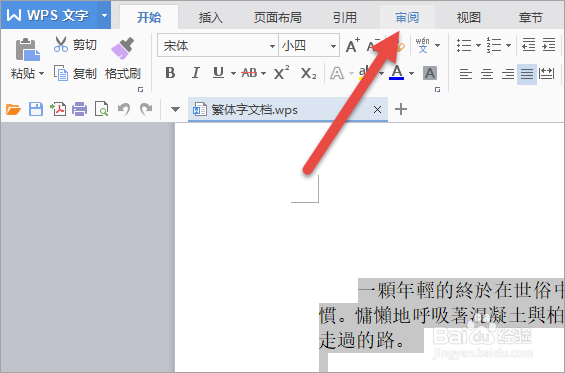The height and width of the screenshot is (373, 565).
Task: Save document with floppy icon
Action: [36, 109]
